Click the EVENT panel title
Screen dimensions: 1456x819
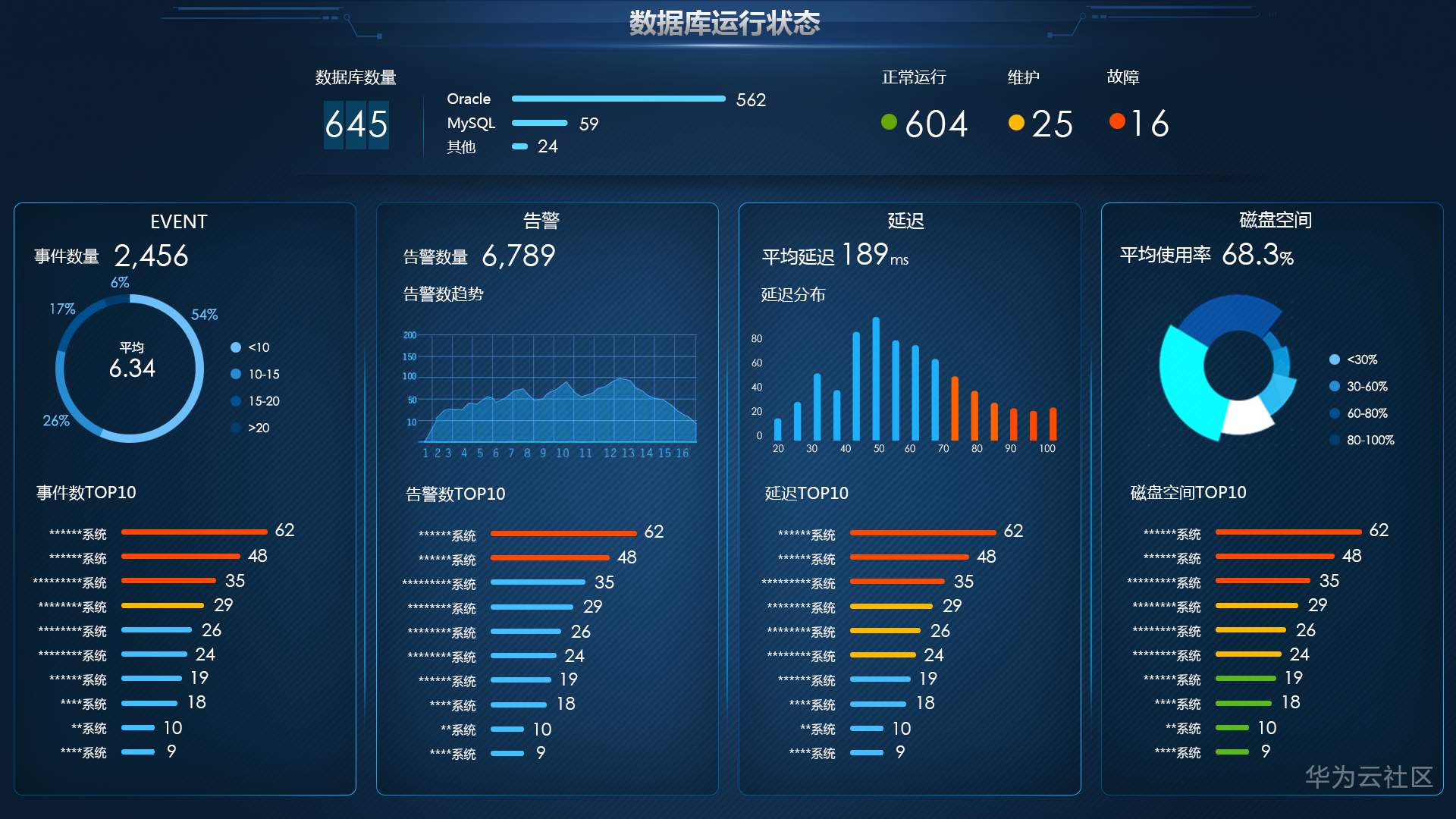point(178,221)
